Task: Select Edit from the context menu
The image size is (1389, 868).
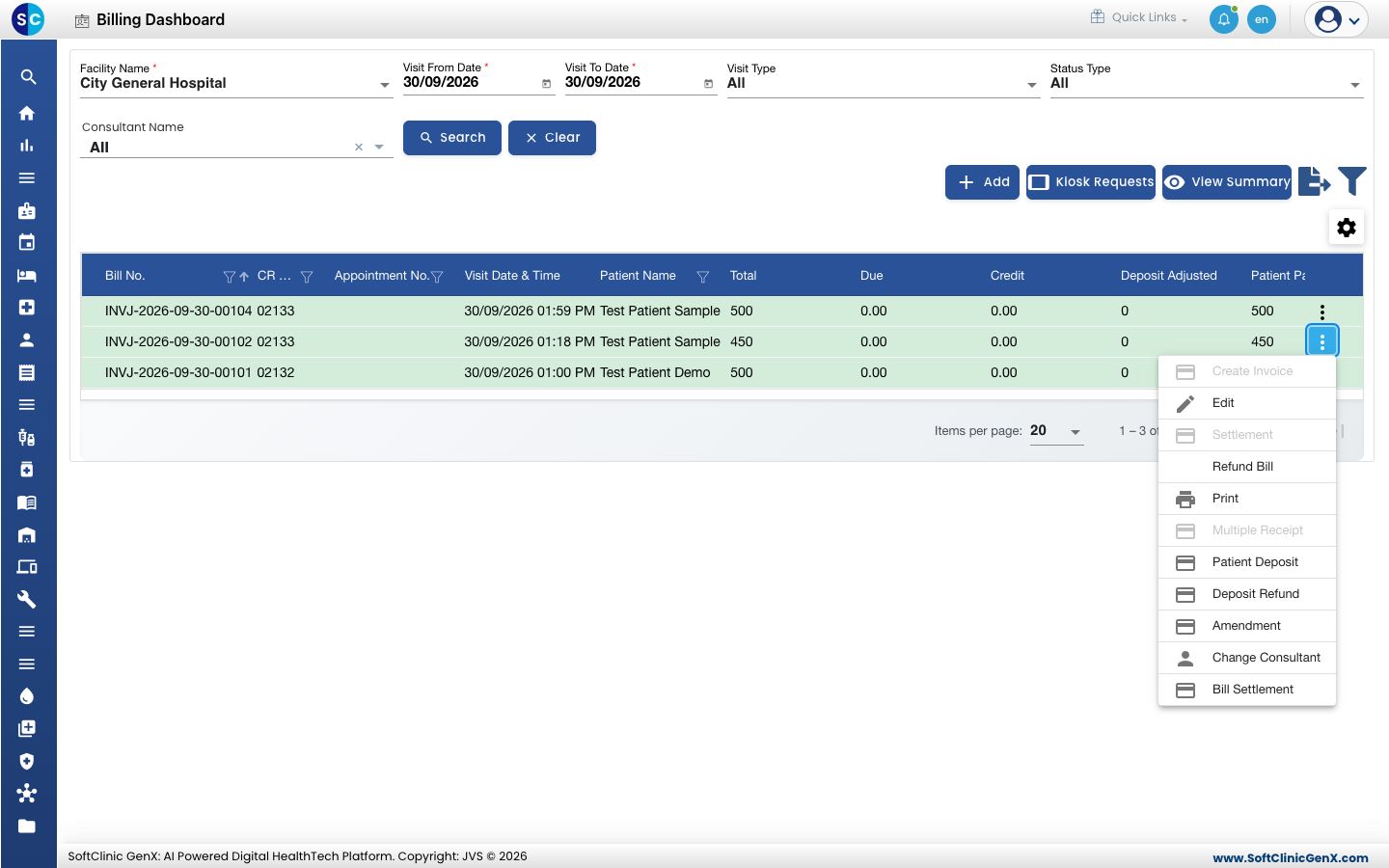Action: coord(1247,403)
